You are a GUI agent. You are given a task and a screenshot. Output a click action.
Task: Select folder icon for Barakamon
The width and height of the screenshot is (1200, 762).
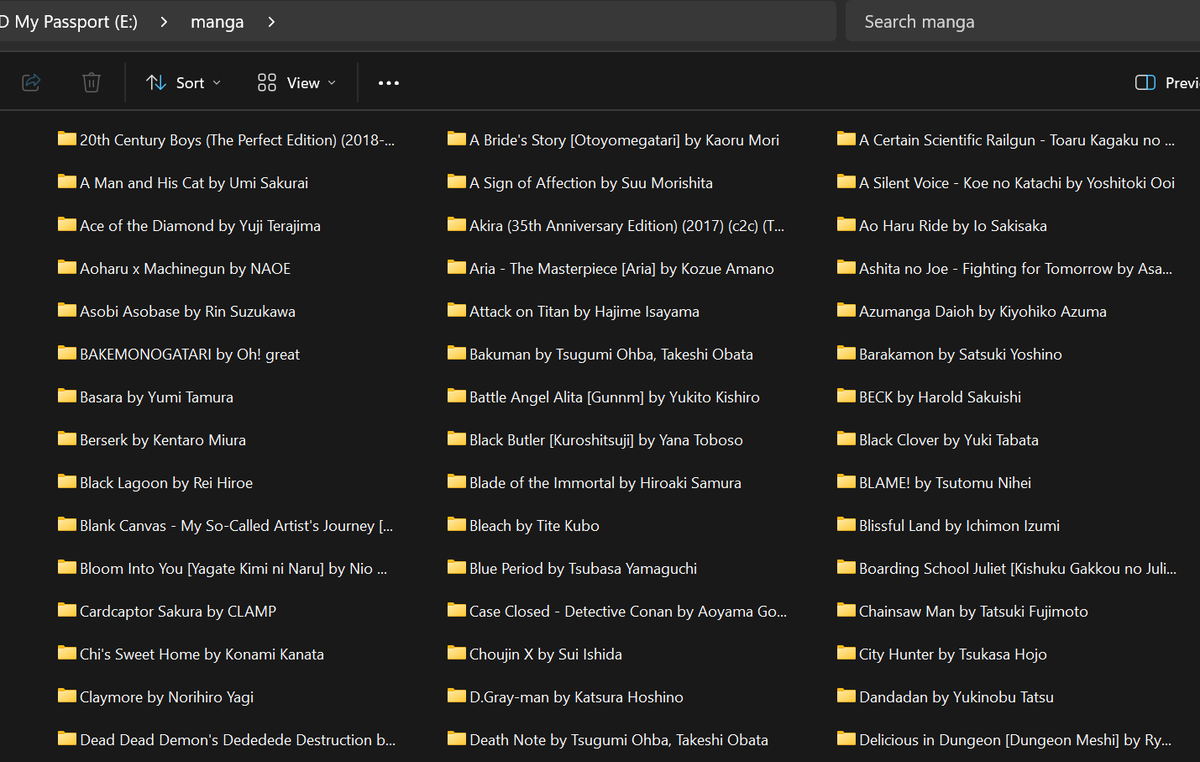tap(846, 354)
